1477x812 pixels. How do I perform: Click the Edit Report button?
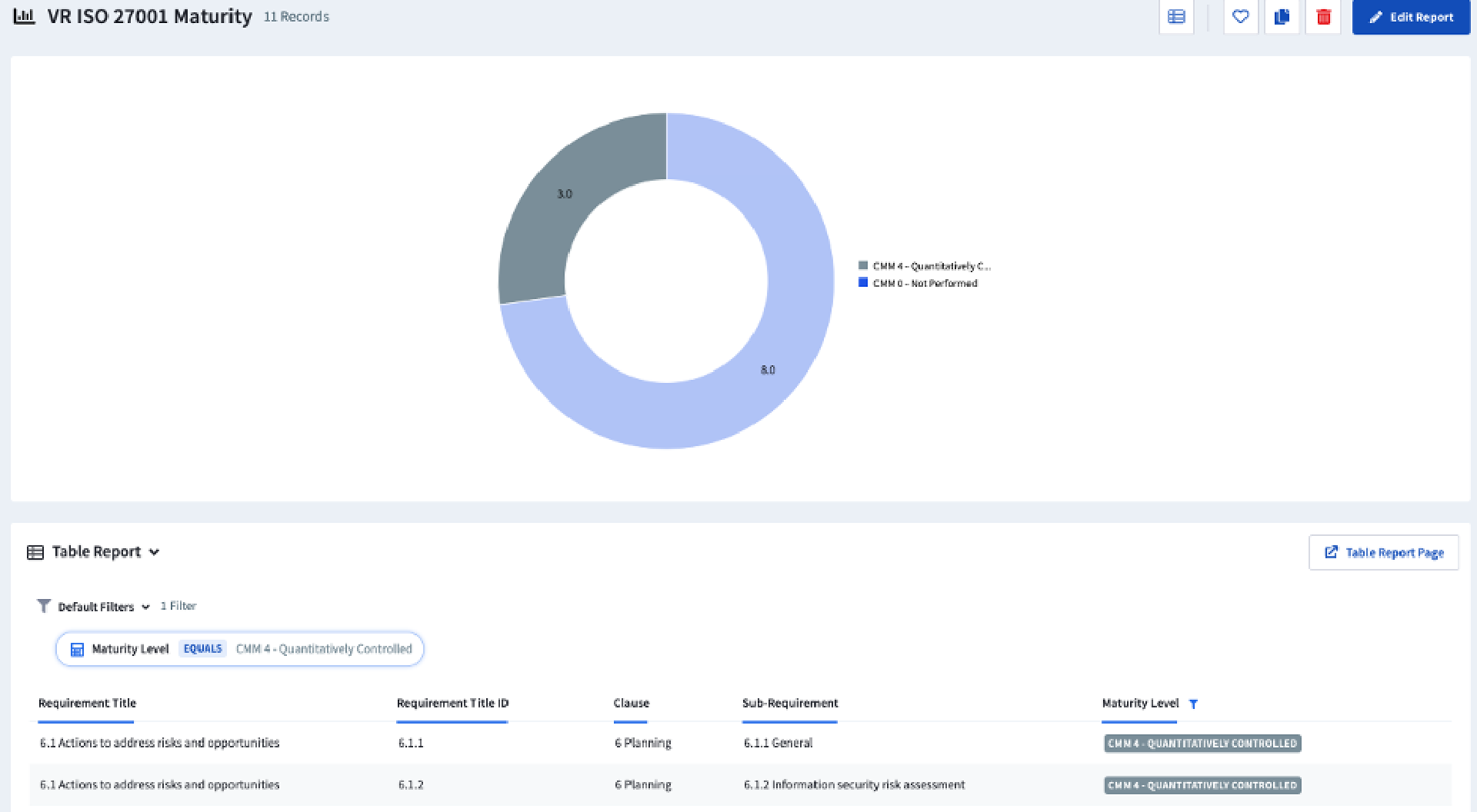1411,17
